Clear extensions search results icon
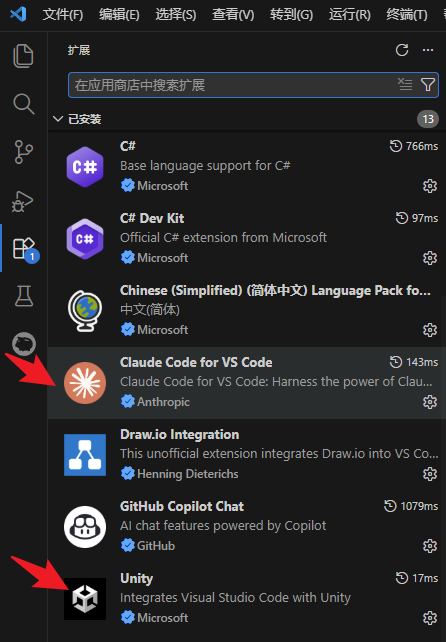This screenshot has width=446, height=642. [x=405, y=84]
